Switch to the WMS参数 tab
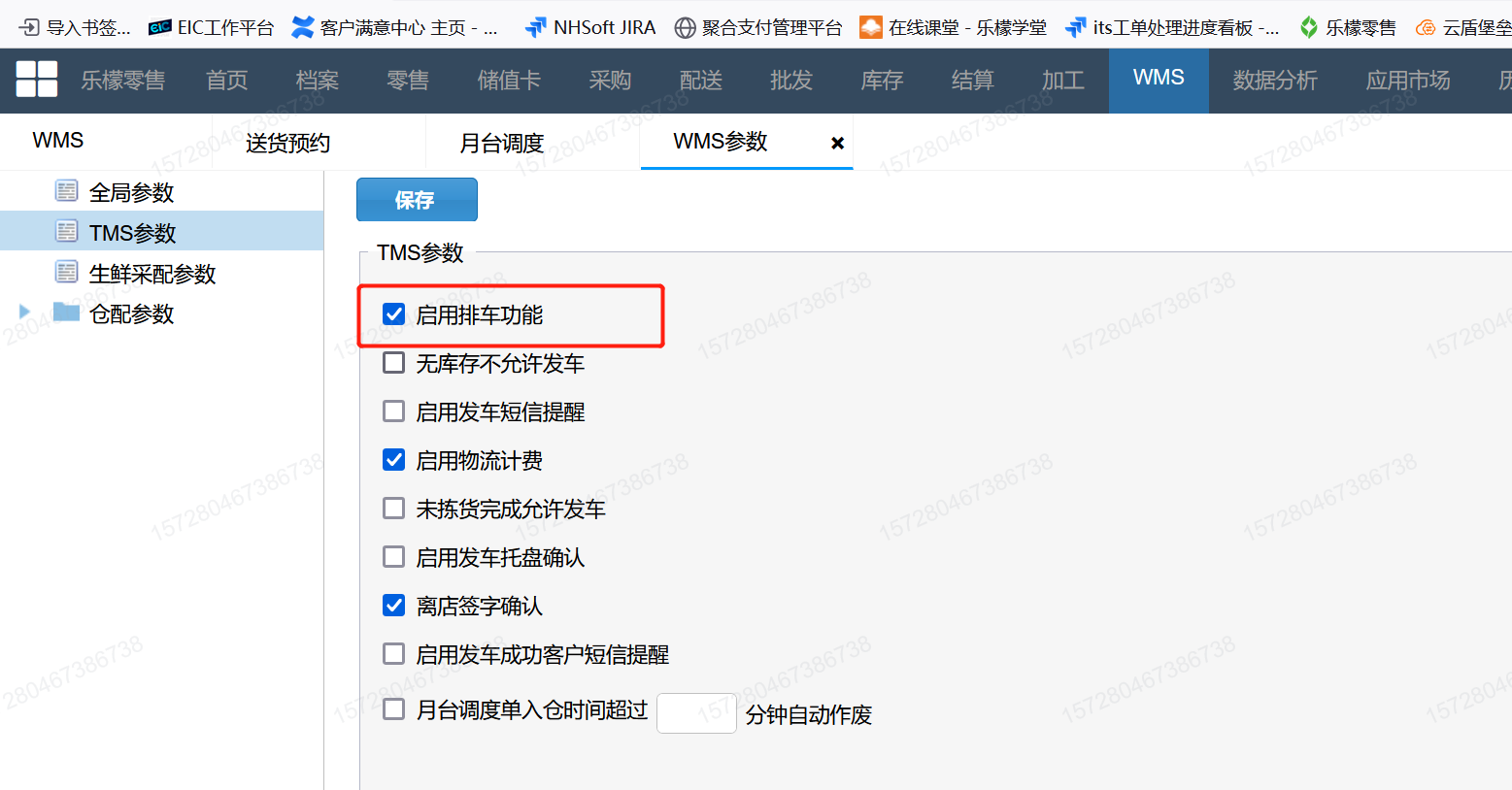Screen dimensions: 1512x790 pos(721,142)
